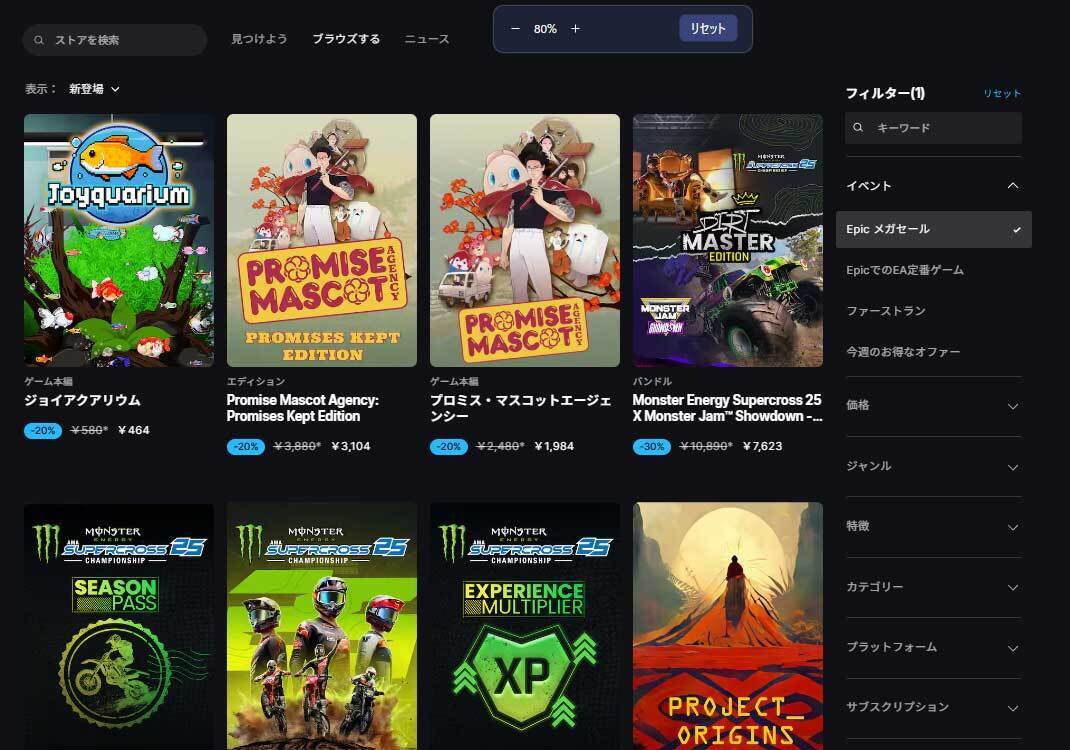Go to the ニュース tab
1070x750 pixels.
[427, 39]
